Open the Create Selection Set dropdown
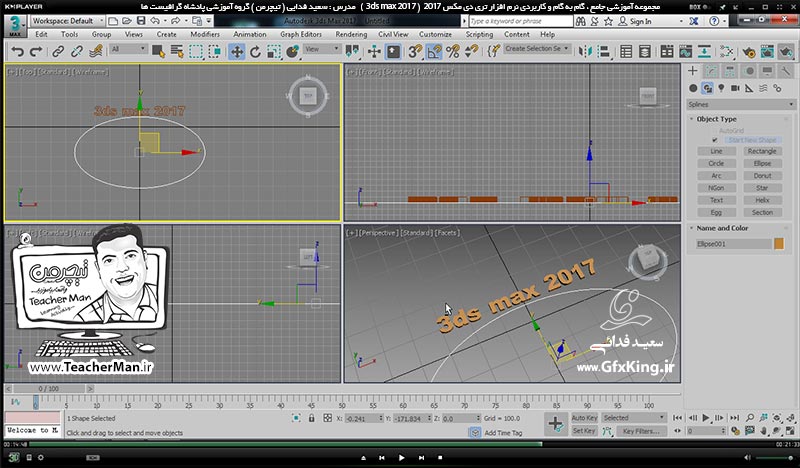The height and width of the screenshot is (468, 800). coord(537,48)
